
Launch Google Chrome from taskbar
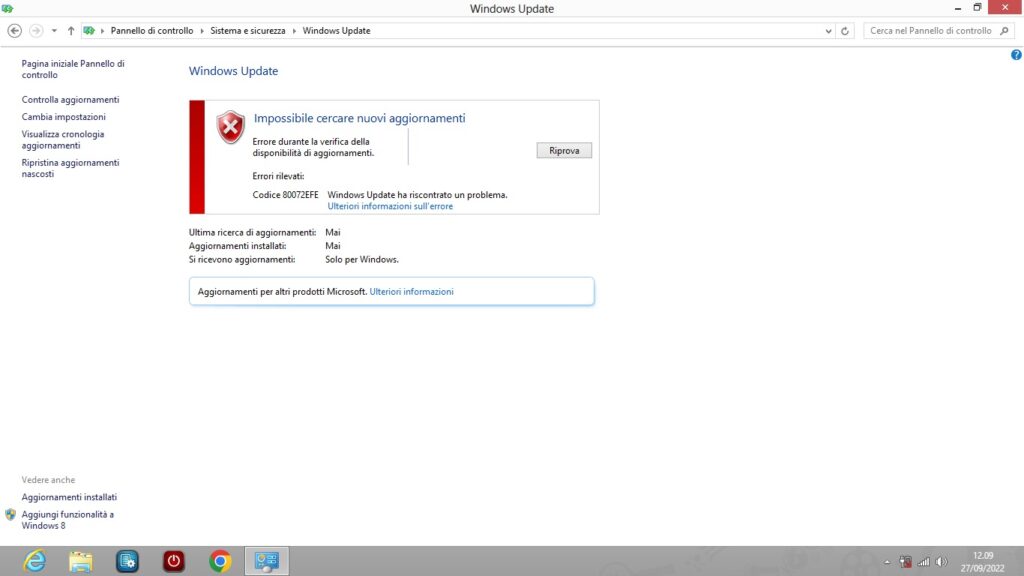(220, 561)
